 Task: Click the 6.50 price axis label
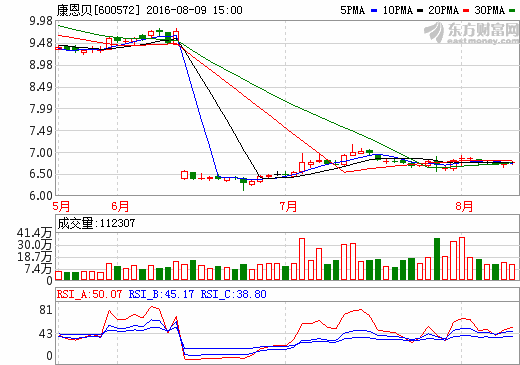[41, 174]
